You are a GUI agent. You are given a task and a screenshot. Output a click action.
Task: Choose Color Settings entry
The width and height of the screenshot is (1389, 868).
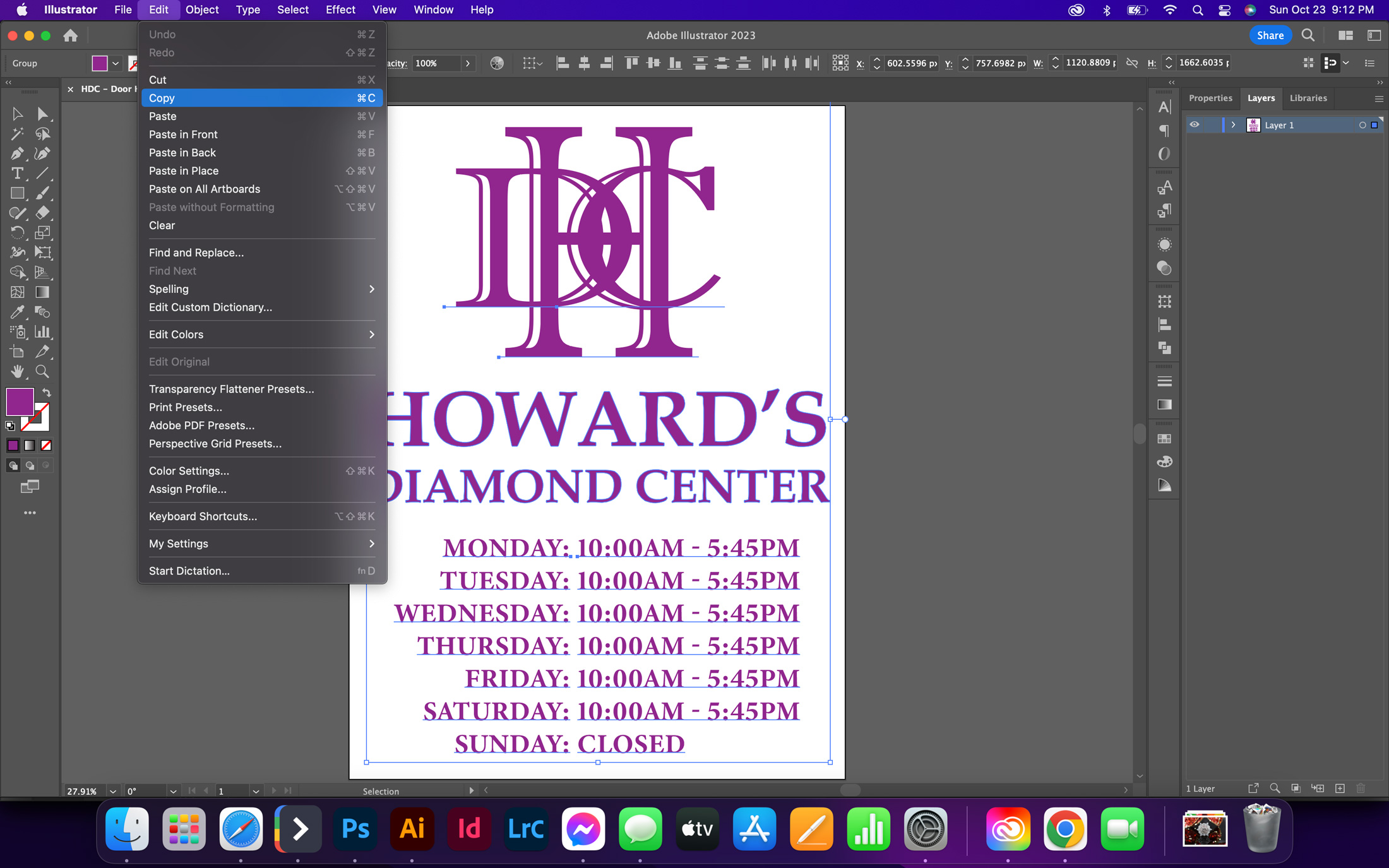coord(261,471)
